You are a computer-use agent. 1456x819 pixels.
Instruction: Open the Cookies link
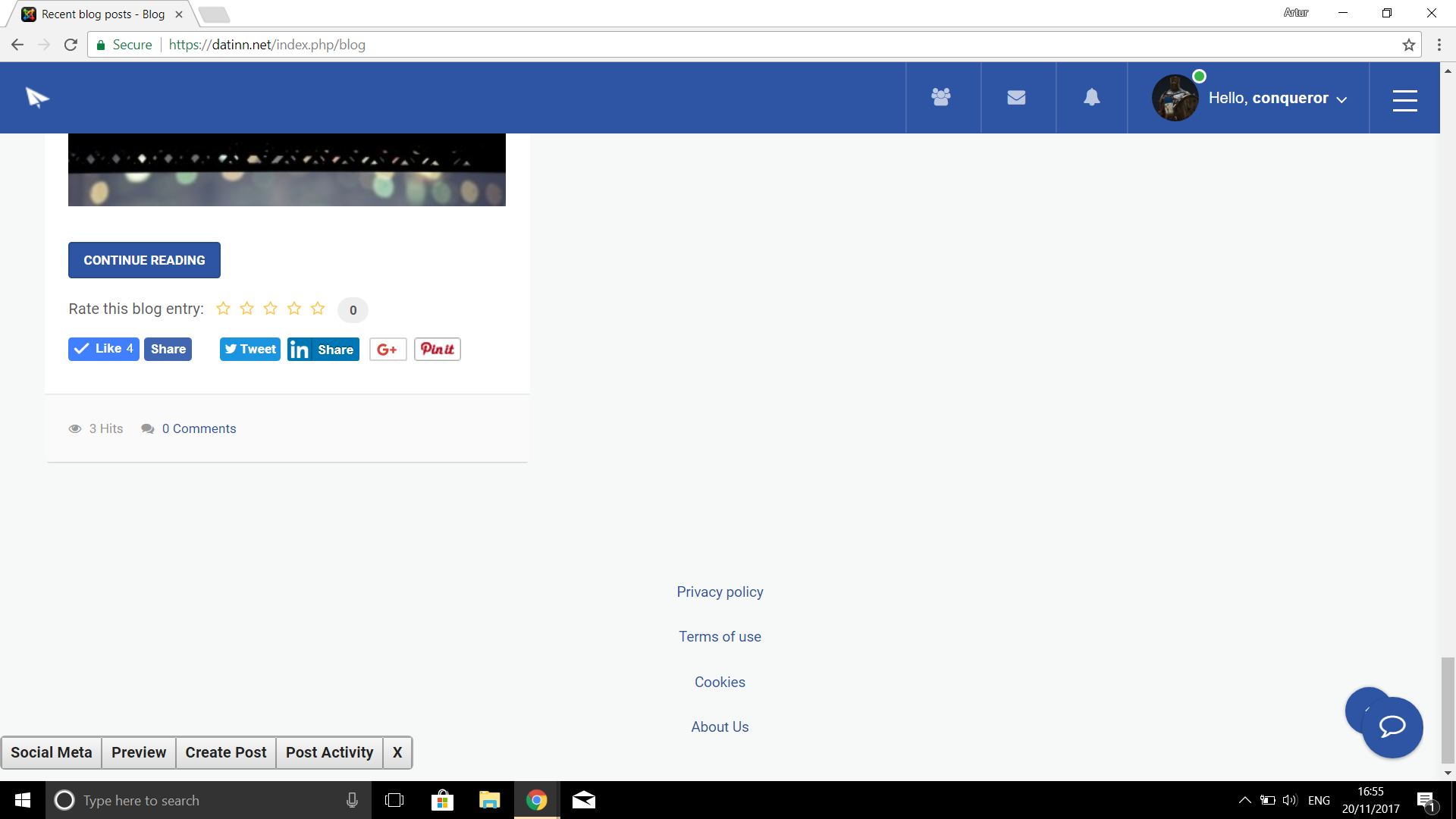[720, 682]
